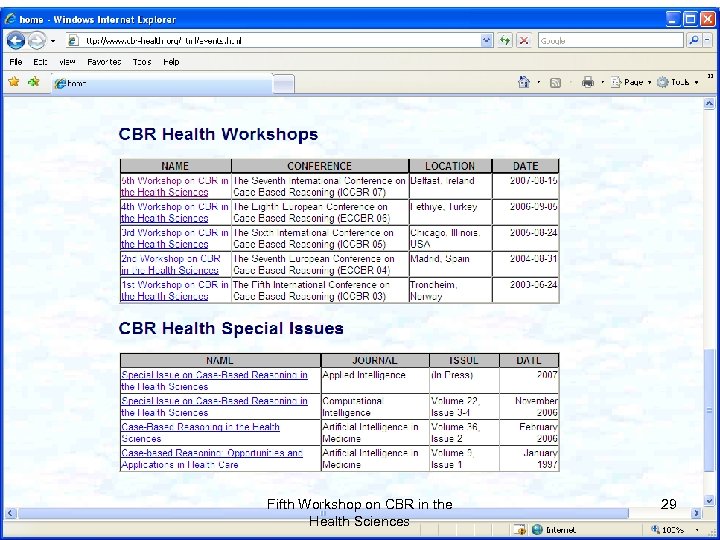Click the browser Back arrow button
Screen dimensions: 720x540
[x=16, y=41]
